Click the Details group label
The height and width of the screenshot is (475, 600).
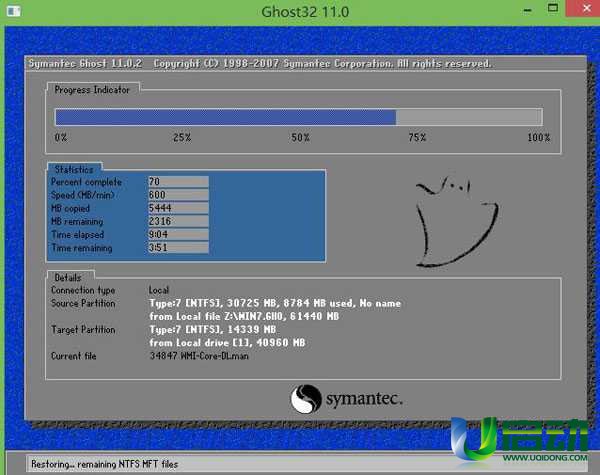pos(68,276)
